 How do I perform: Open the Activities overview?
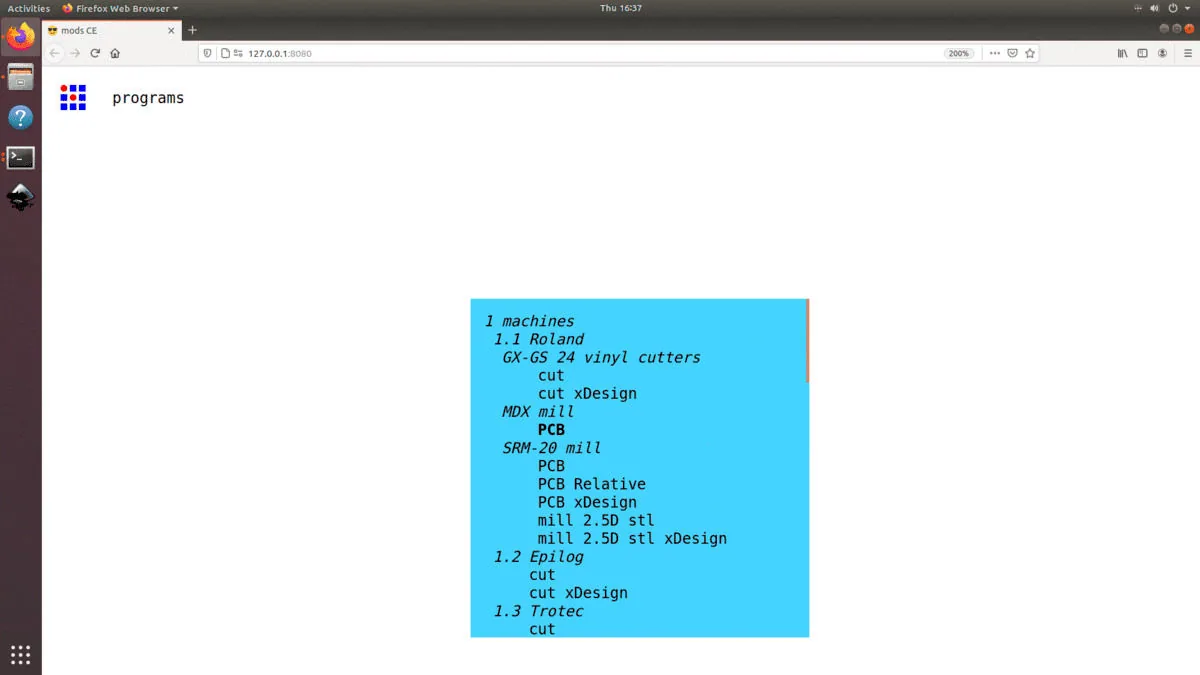[29, 8]
